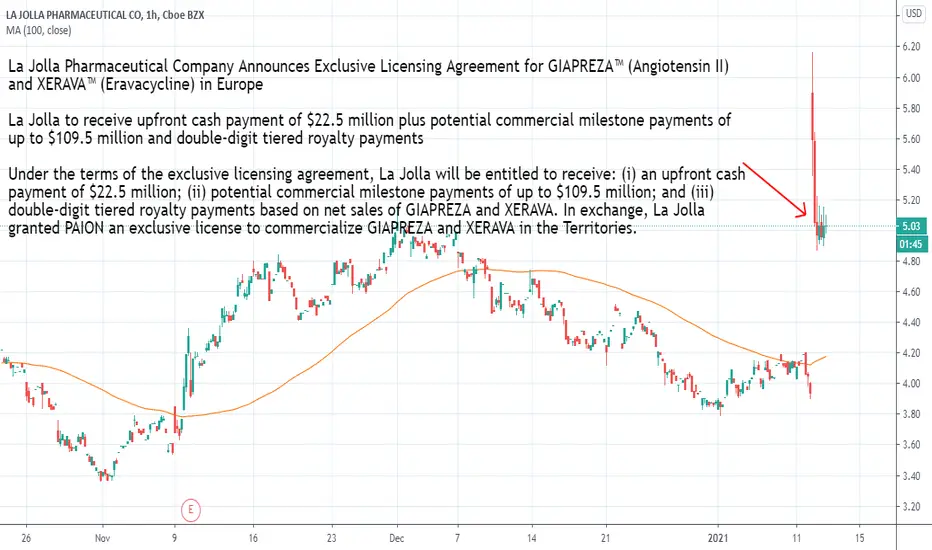Click the 5.60 price axis label
932x550 pixels.
pyautogui.click(x=911, y=139)
